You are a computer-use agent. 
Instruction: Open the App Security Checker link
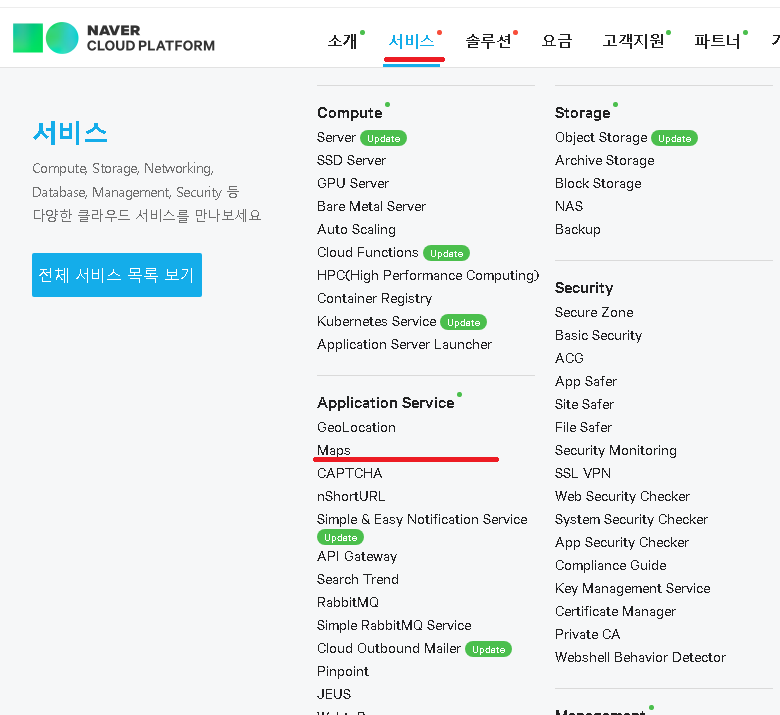(x=622, y=542)
